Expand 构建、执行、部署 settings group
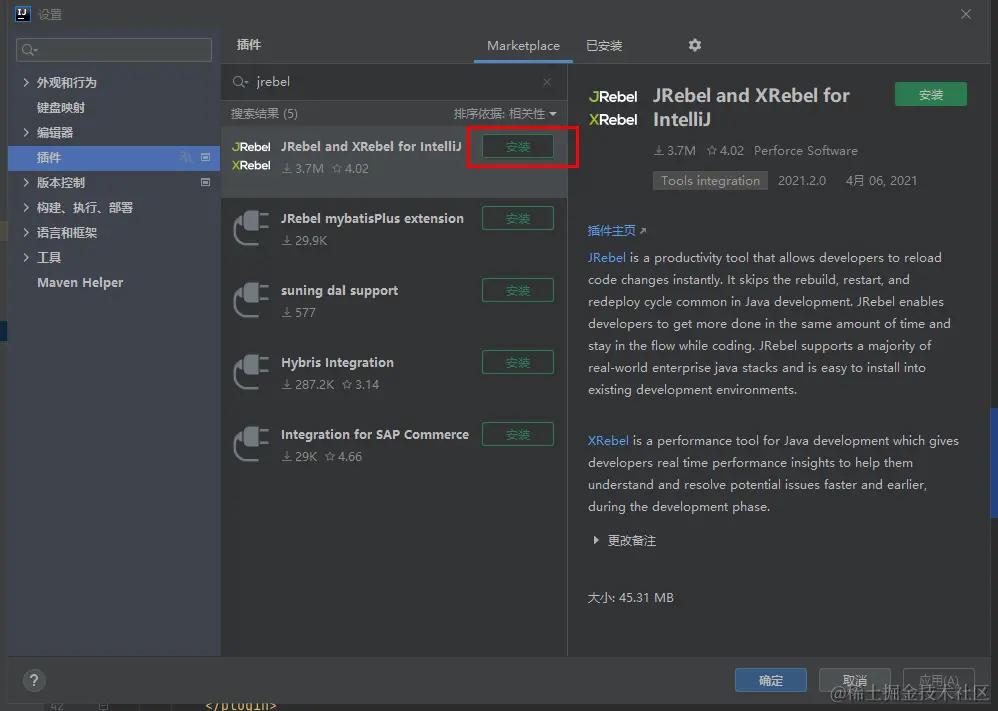Viewport: 998px width, 711px height. pyautogui.click(x=25, y=208)
